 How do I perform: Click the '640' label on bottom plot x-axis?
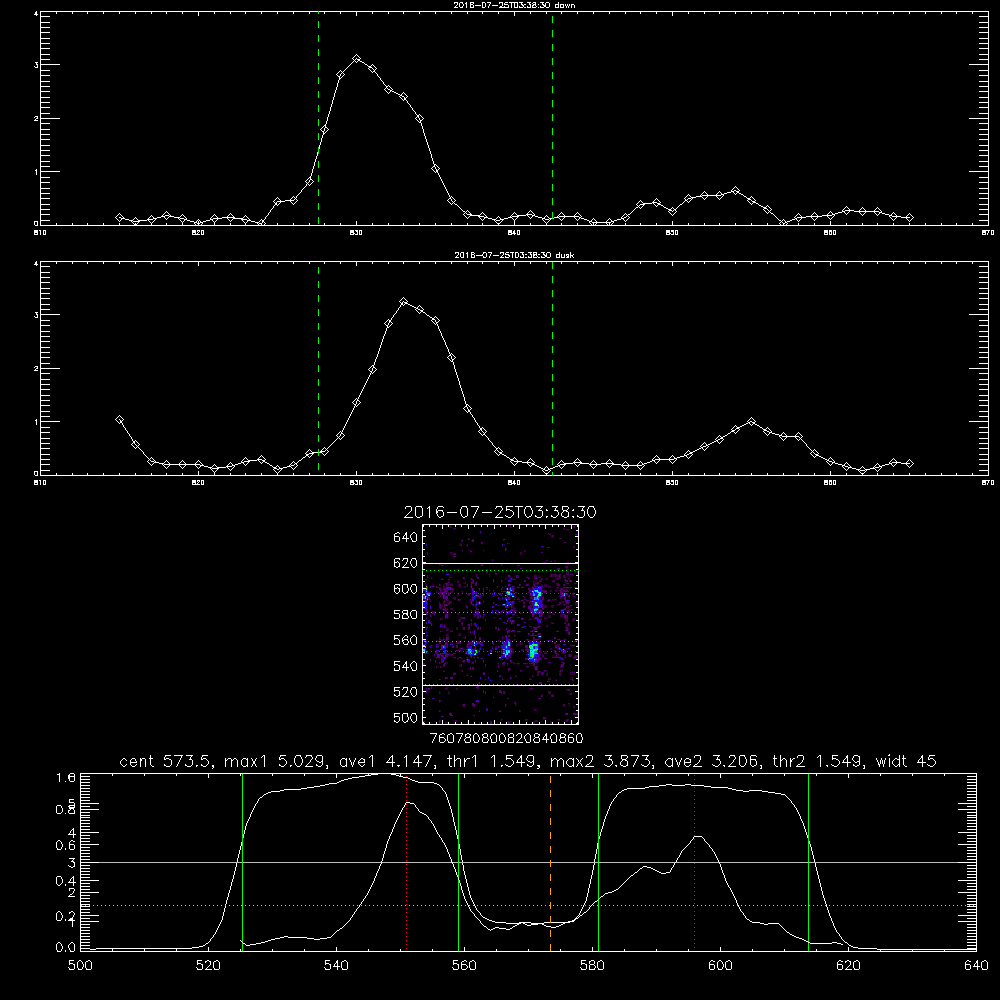point(976,966)
